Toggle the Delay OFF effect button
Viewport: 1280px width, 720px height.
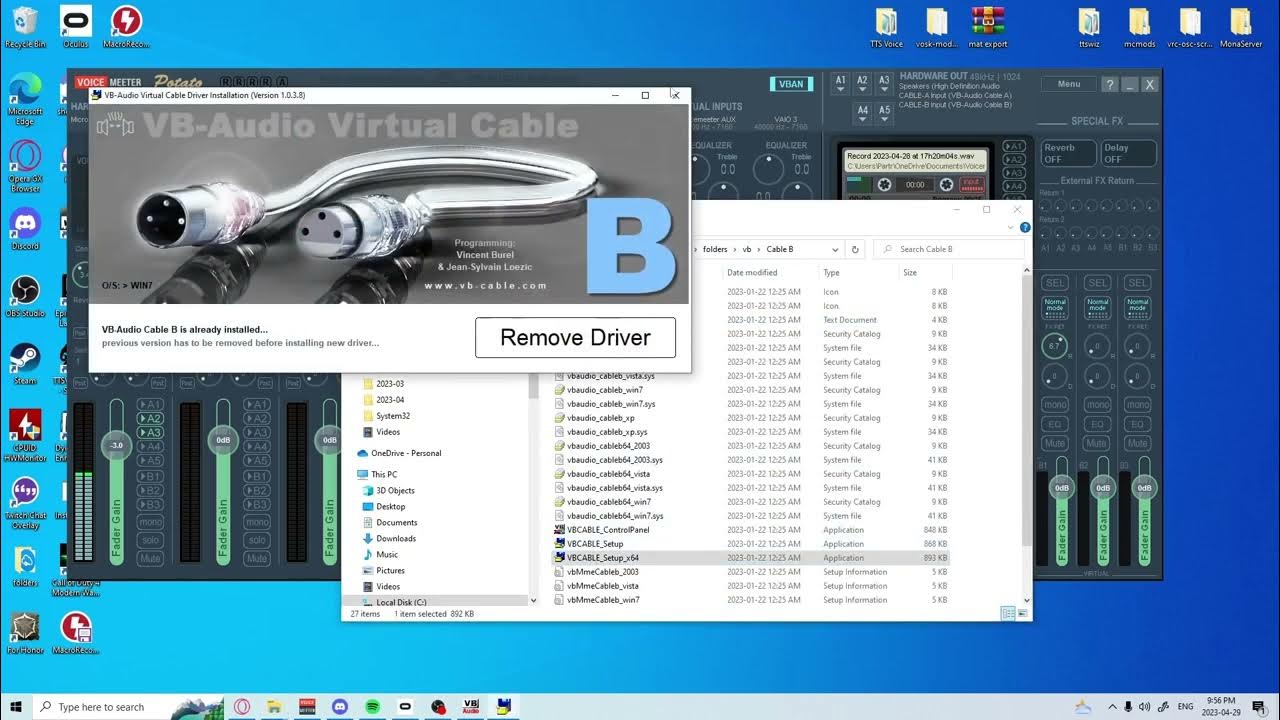click(x=1128, y=153)
